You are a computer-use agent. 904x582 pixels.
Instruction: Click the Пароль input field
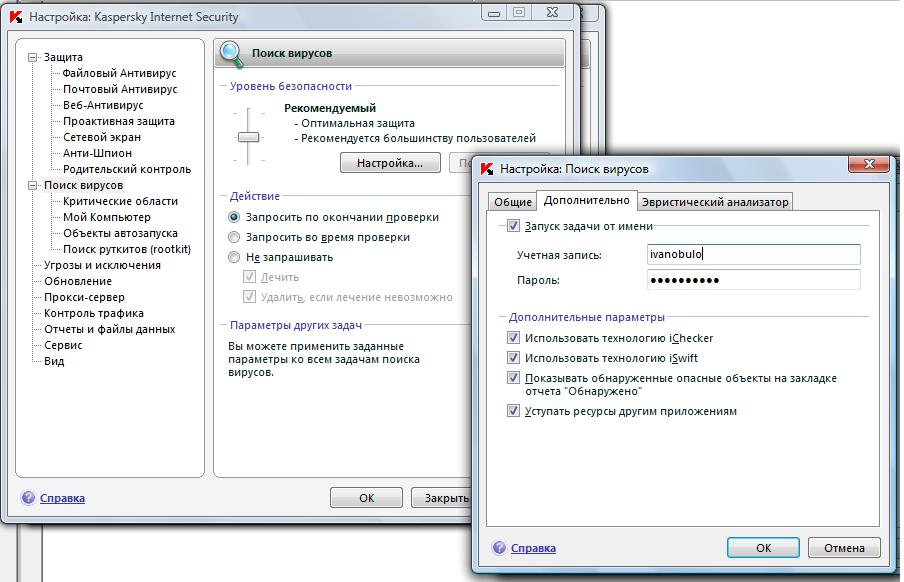click(x=754, y=280)
